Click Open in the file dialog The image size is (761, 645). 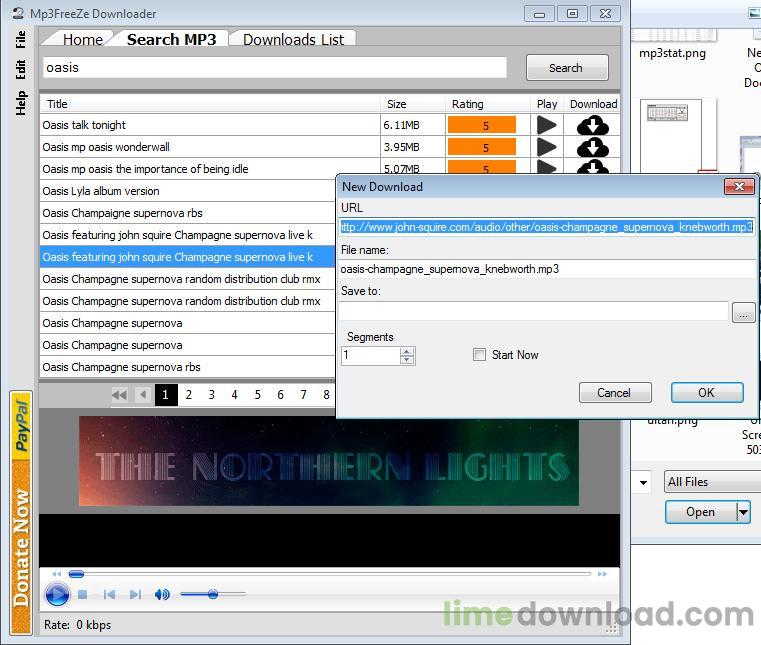coord(700,512)
